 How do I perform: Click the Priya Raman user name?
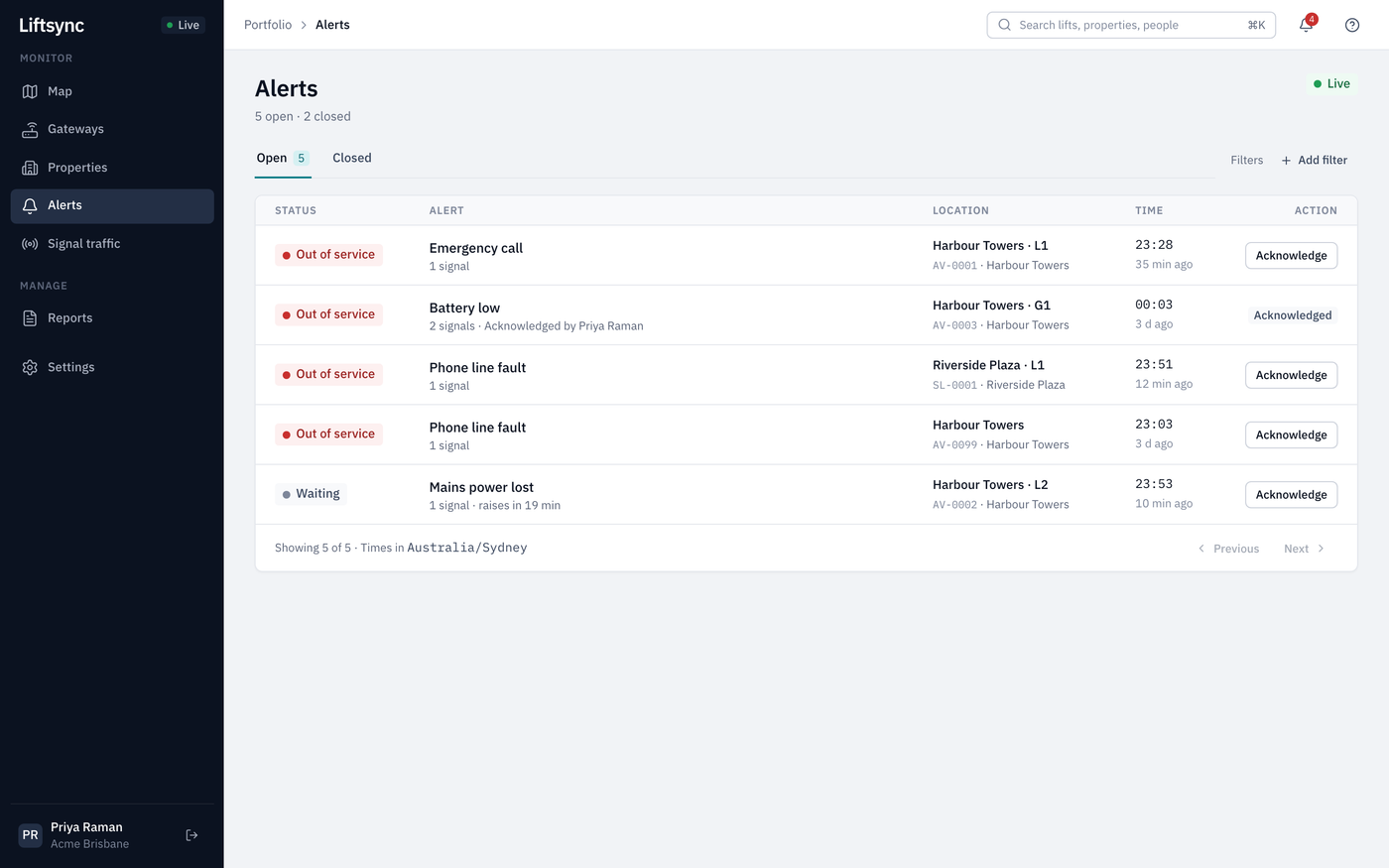point(86,827)
